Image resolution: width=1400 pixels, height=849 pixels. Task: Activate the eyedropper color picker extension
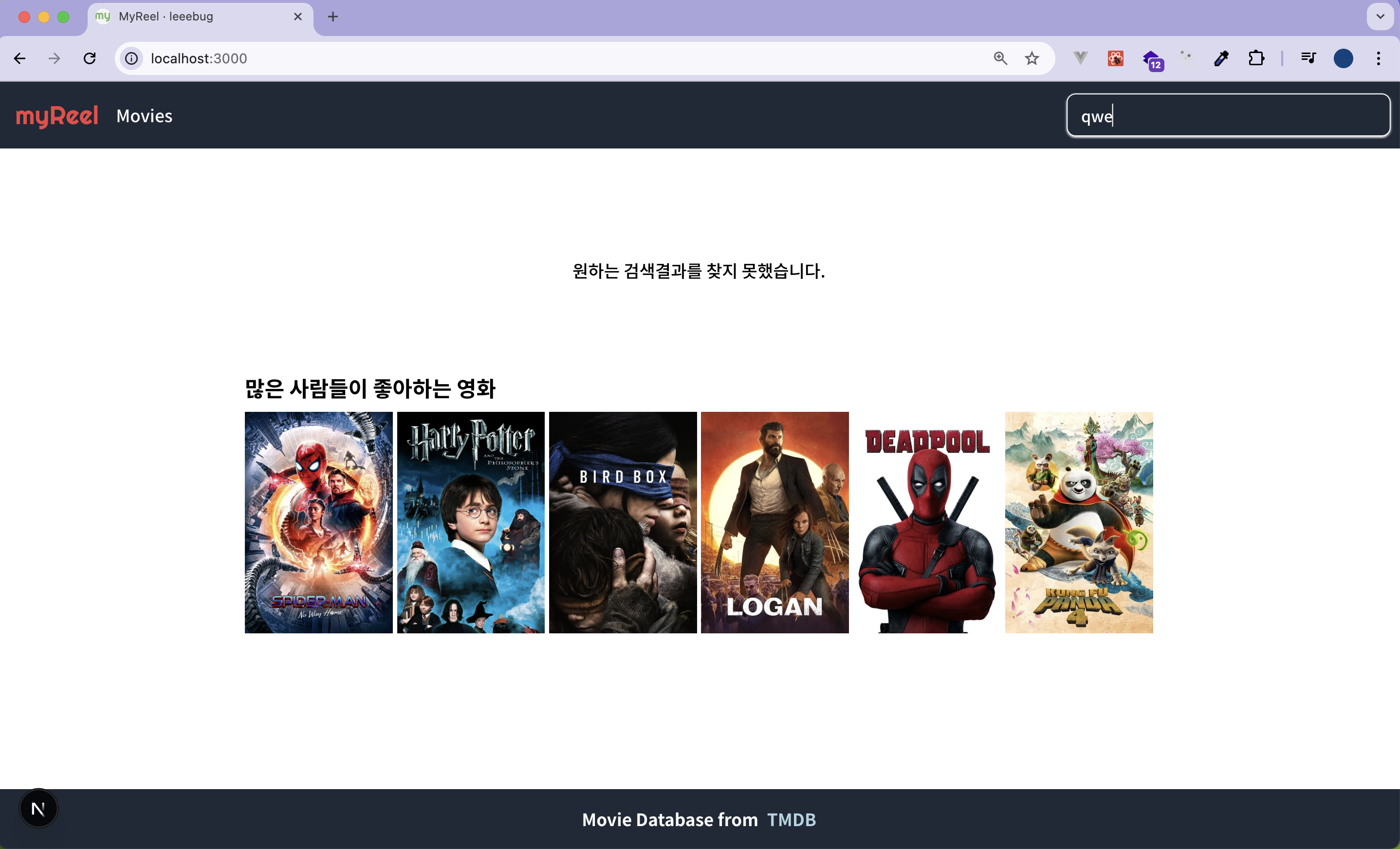click(x=1221, y=58)
